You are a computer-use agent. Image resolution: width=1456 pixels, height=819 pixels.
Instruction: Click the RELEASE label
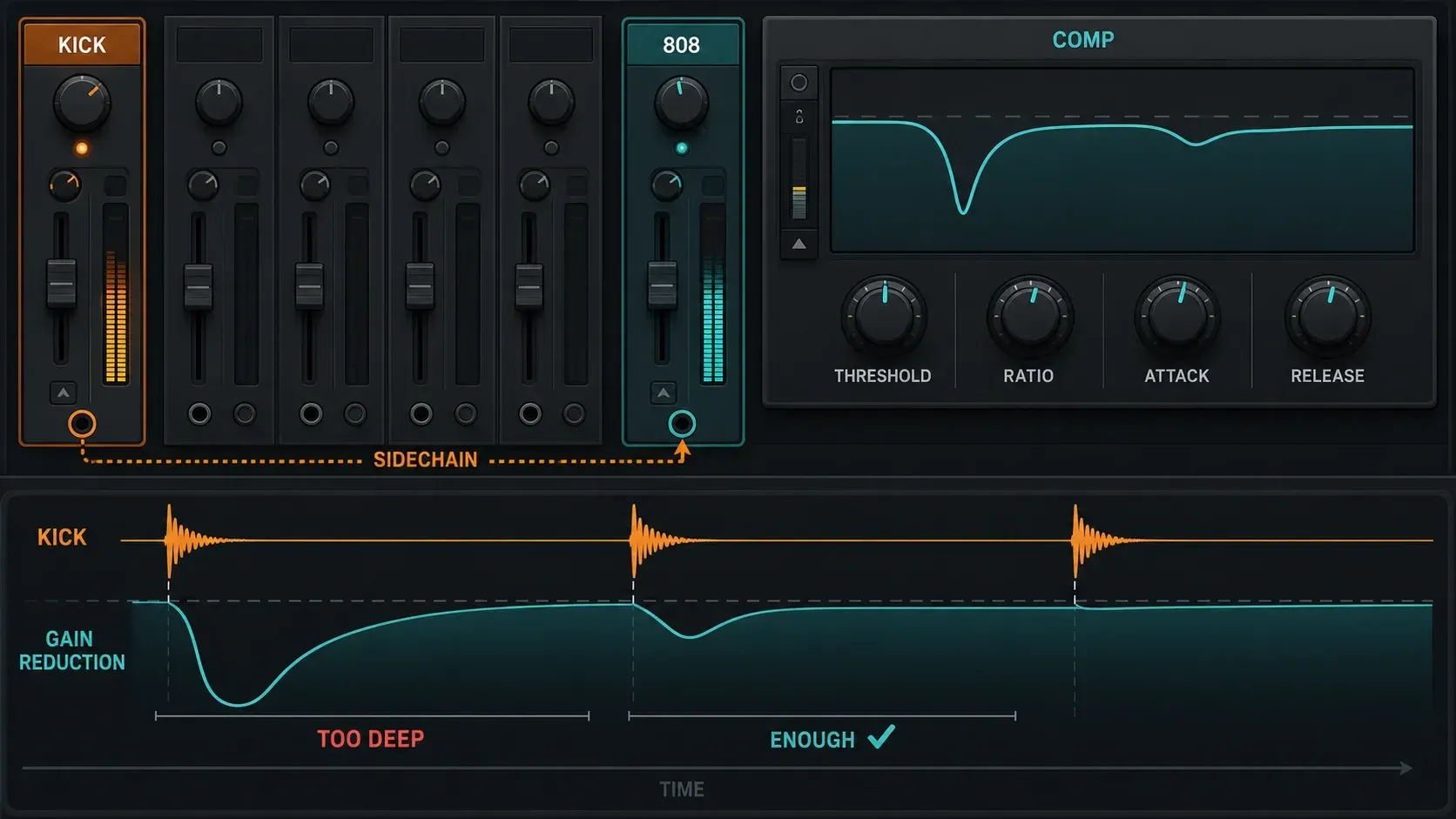1327,376
